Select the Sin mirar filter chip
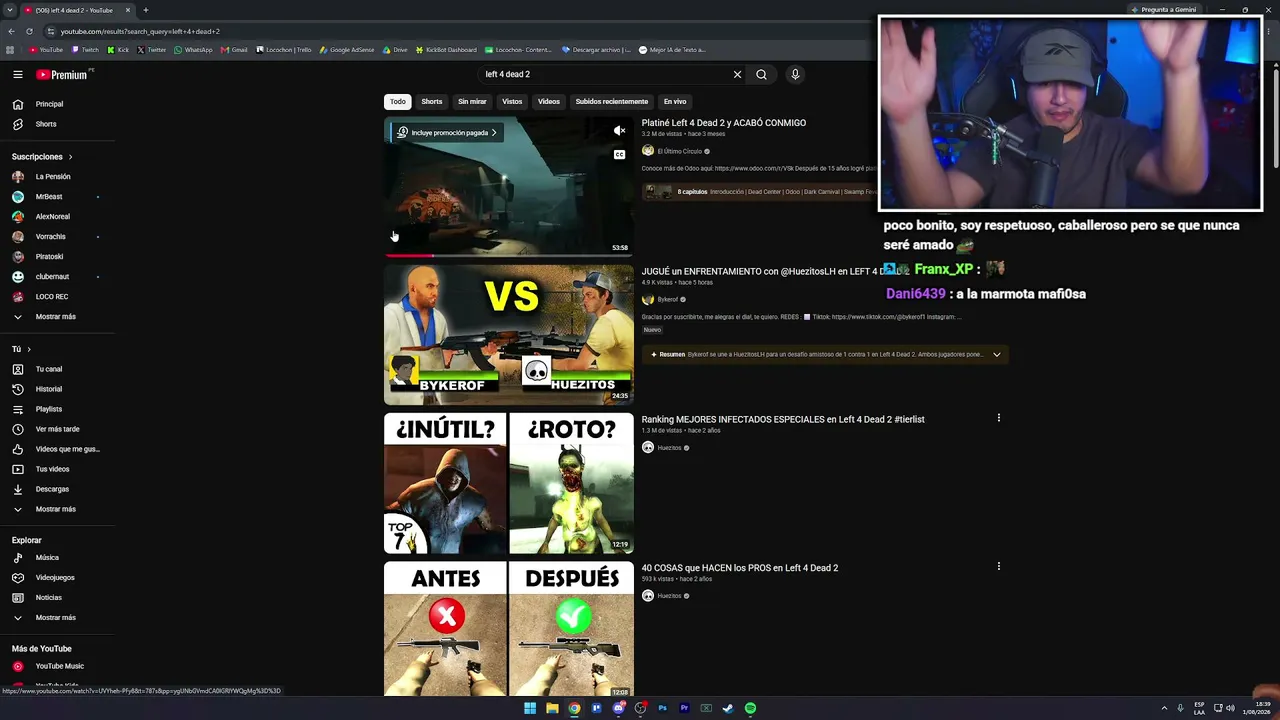This screenshot has width=1280, height=720. [x=472, y=101]
